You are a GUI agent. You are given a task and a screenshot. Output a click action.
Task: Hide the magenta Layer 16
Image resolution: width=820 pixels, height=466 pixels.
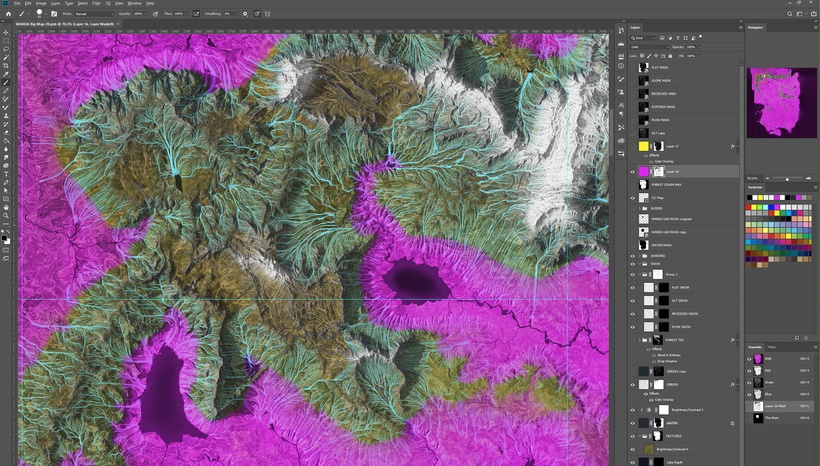(x=633, y=171)
